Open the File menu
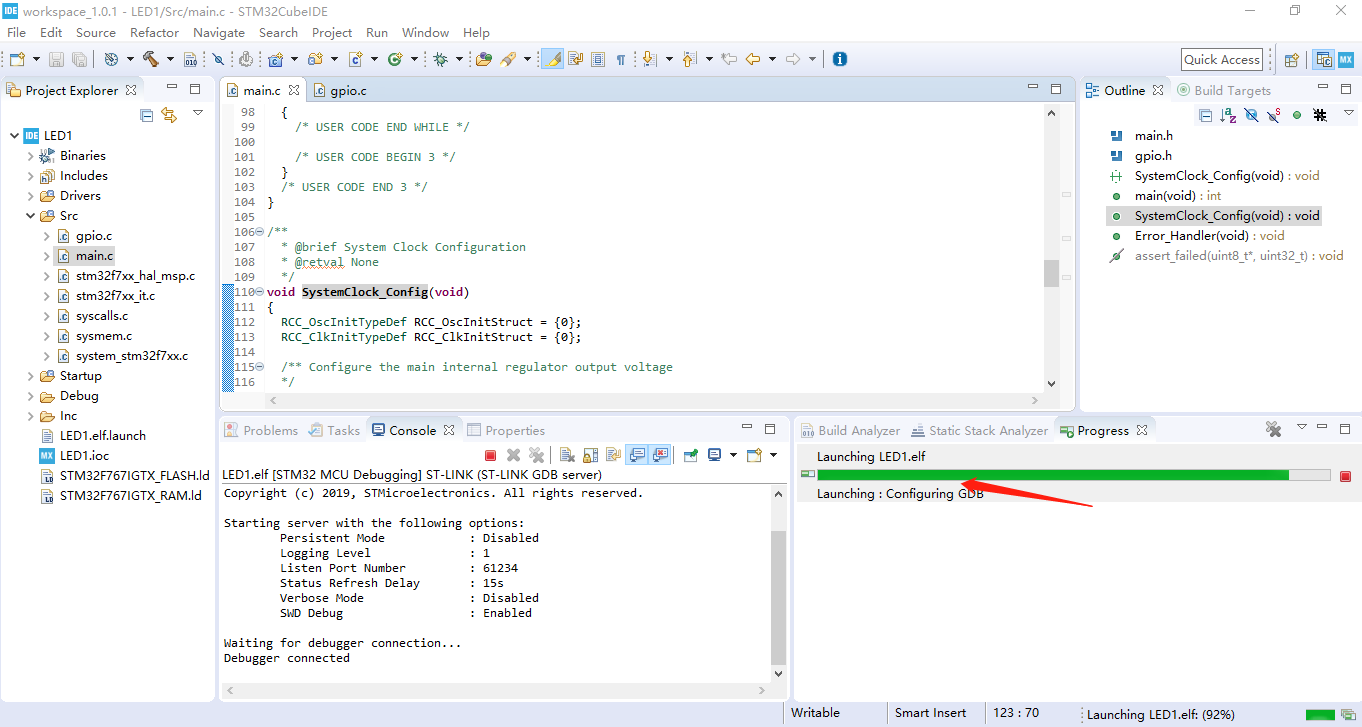The height and width of the screenshot is (727, 1362). 16,32
